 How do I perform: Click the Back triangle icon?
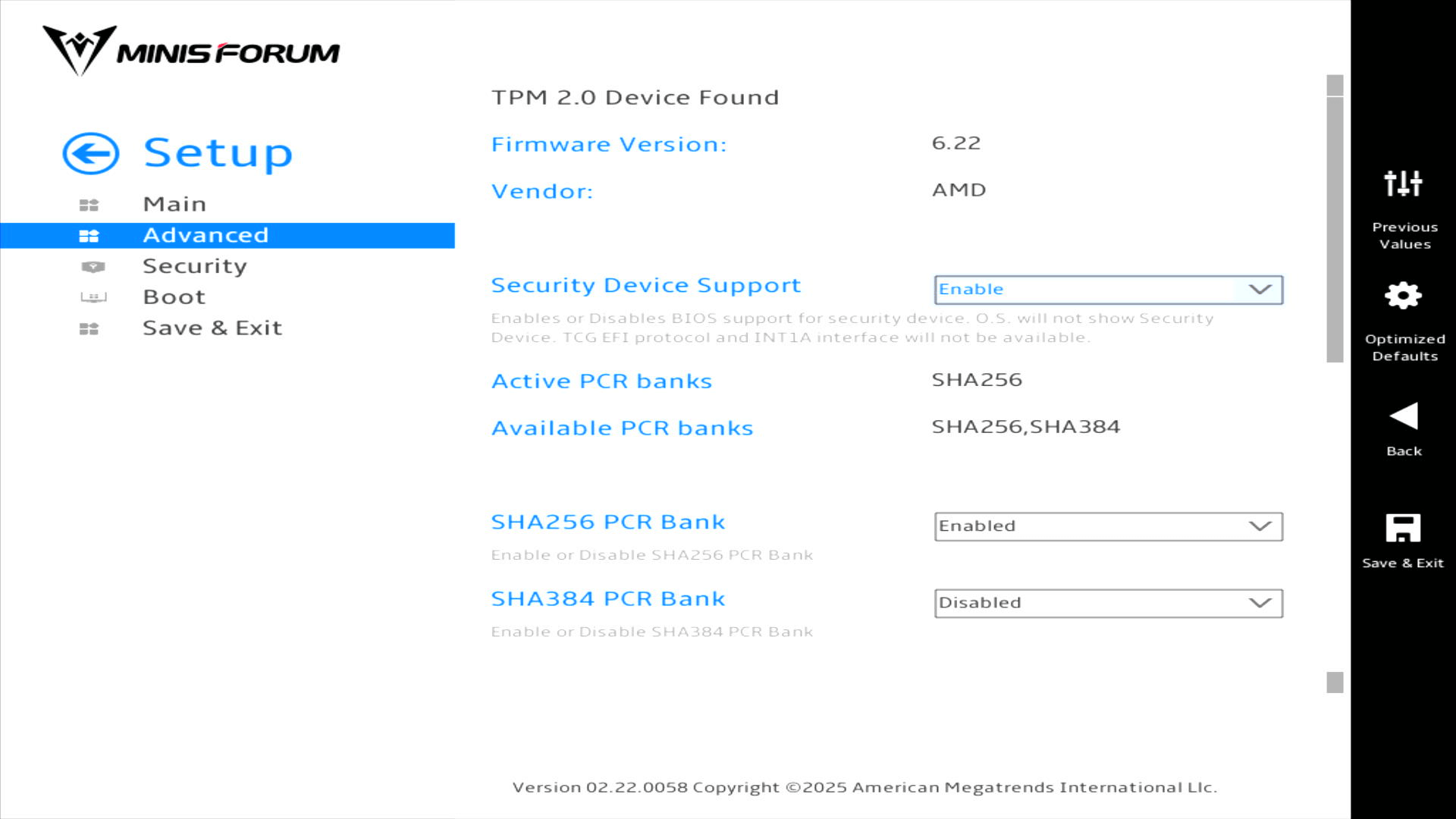[x=1403, y=416]
